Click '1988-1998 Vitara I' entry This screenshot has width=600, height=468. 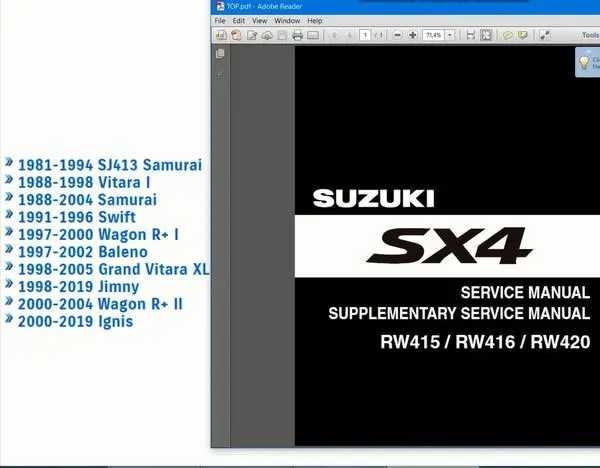tap(84, 183)
